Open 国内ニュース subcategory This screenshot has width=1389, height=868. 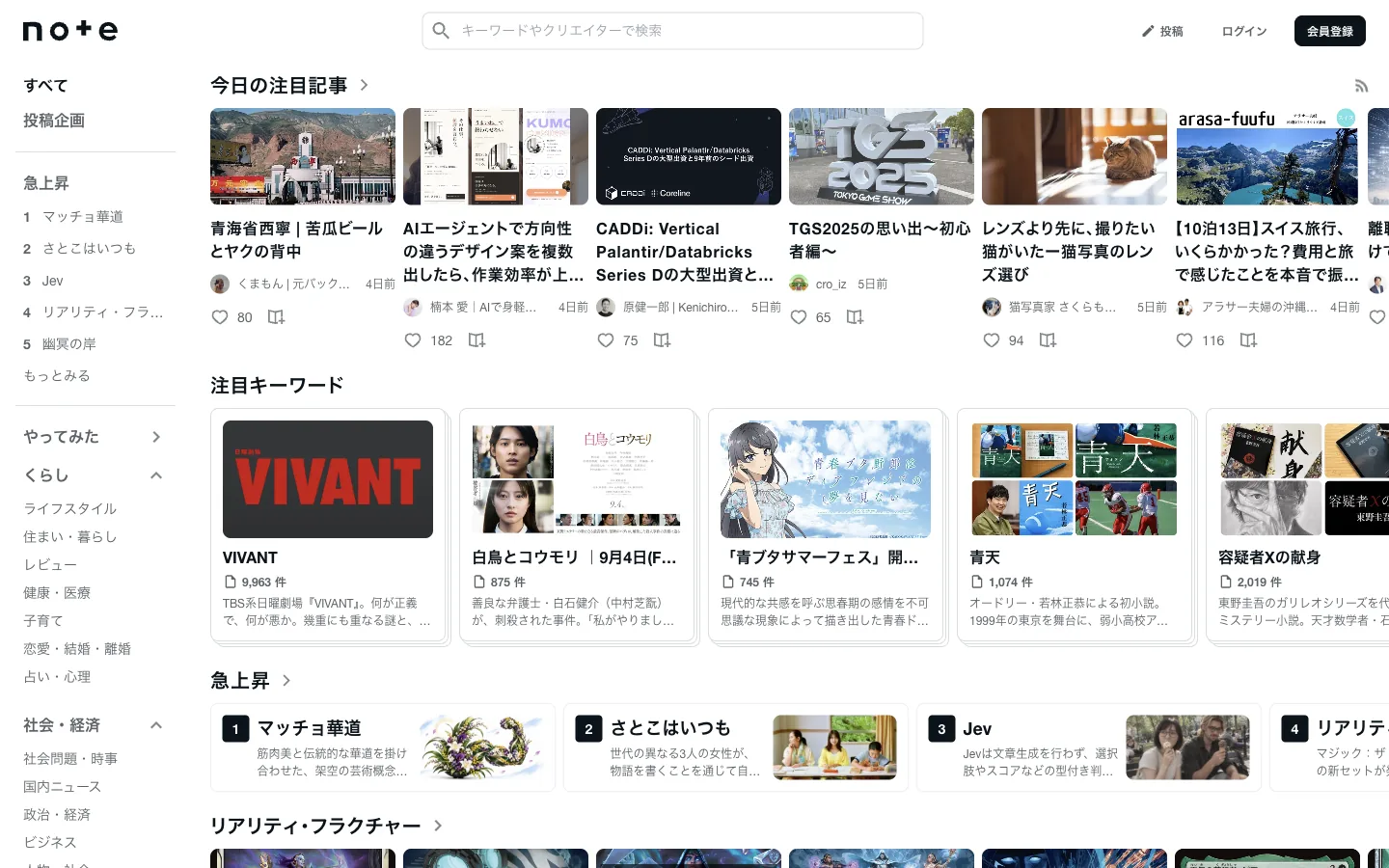pos(63,787)
